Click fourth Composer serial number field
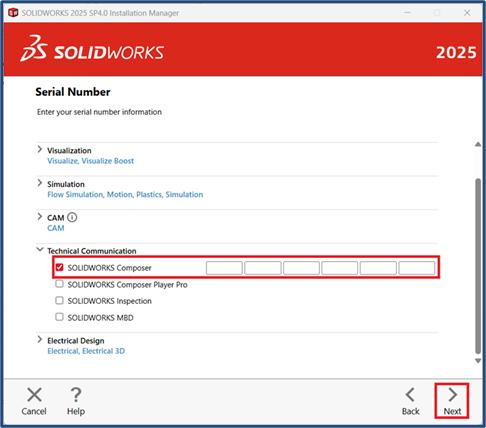 tap(340, 268)
